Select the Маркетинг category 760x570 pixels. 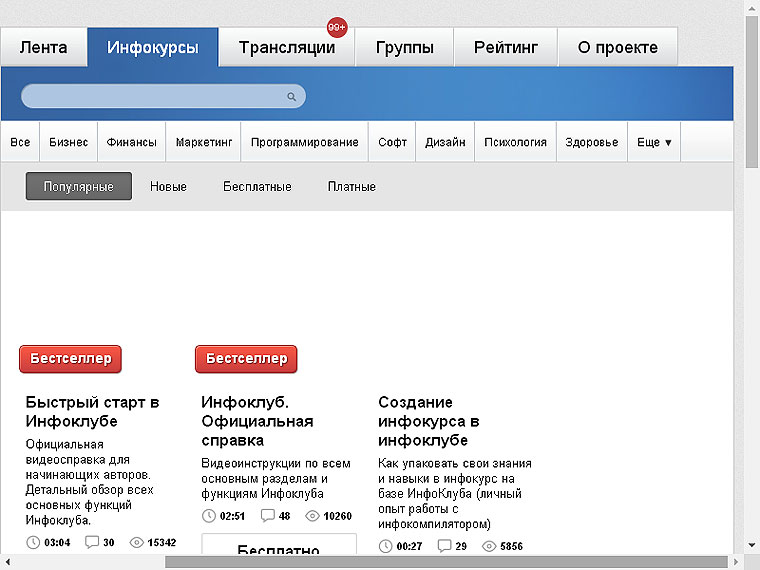click(x=204, y=142)
